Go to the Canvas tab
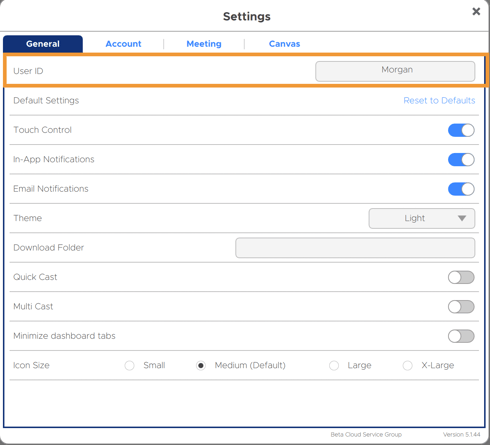The height and width of the screenshot is (445, 490). pyautogui.click(x=284, y=44)
